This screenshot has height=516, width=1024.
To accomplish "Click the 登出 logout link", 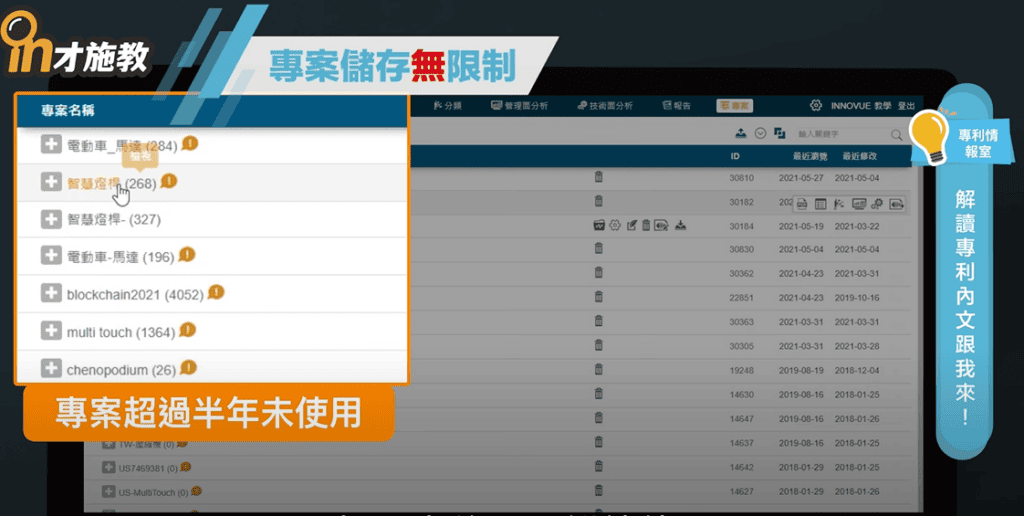I will 906,106.
